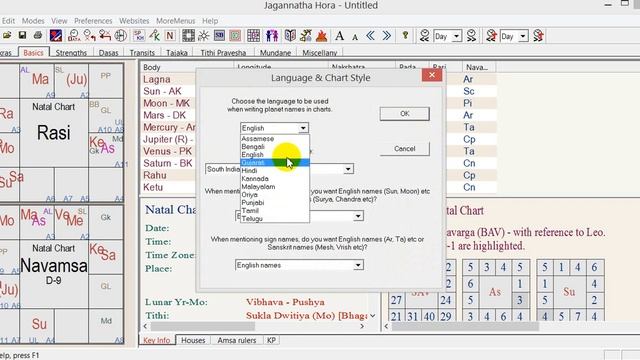This screenshot has width=640, height=360.
Task: Click the double right chevron icon
Action: (387, 36)
